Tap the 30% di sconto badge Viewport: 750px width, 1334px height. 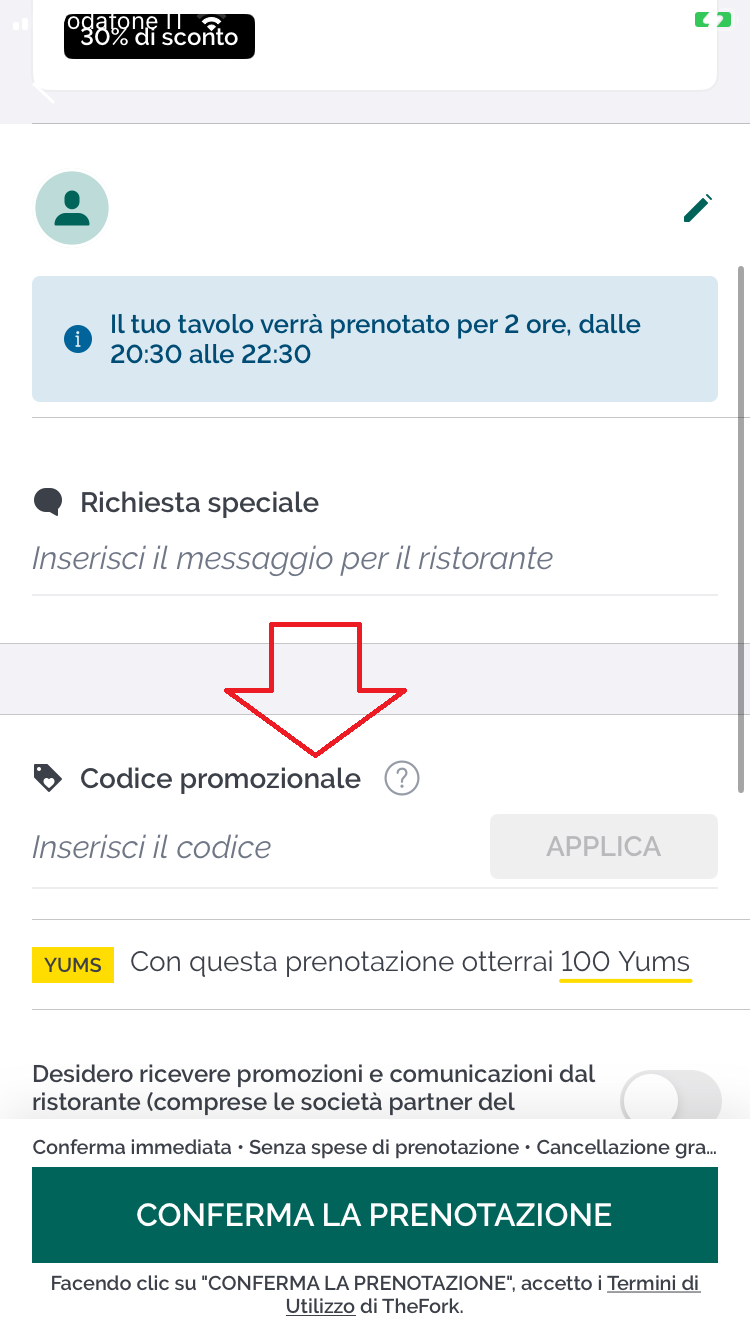pyautogui.click(x=159, y=38)
